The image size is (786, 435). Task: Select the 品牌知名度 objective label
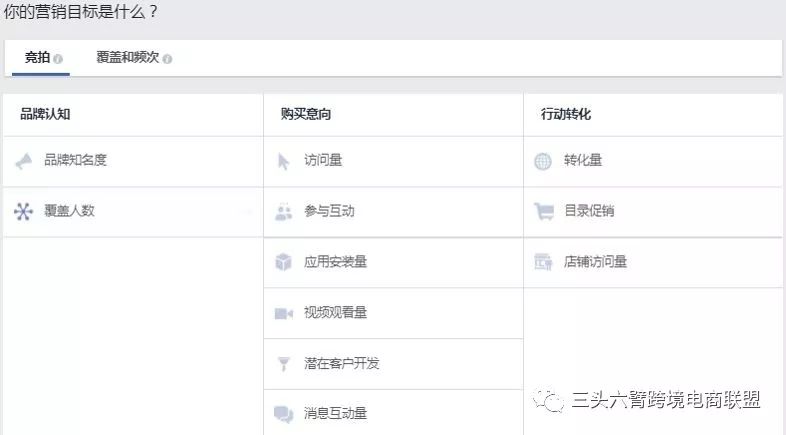pyautogui.click(x=76, y=160)
